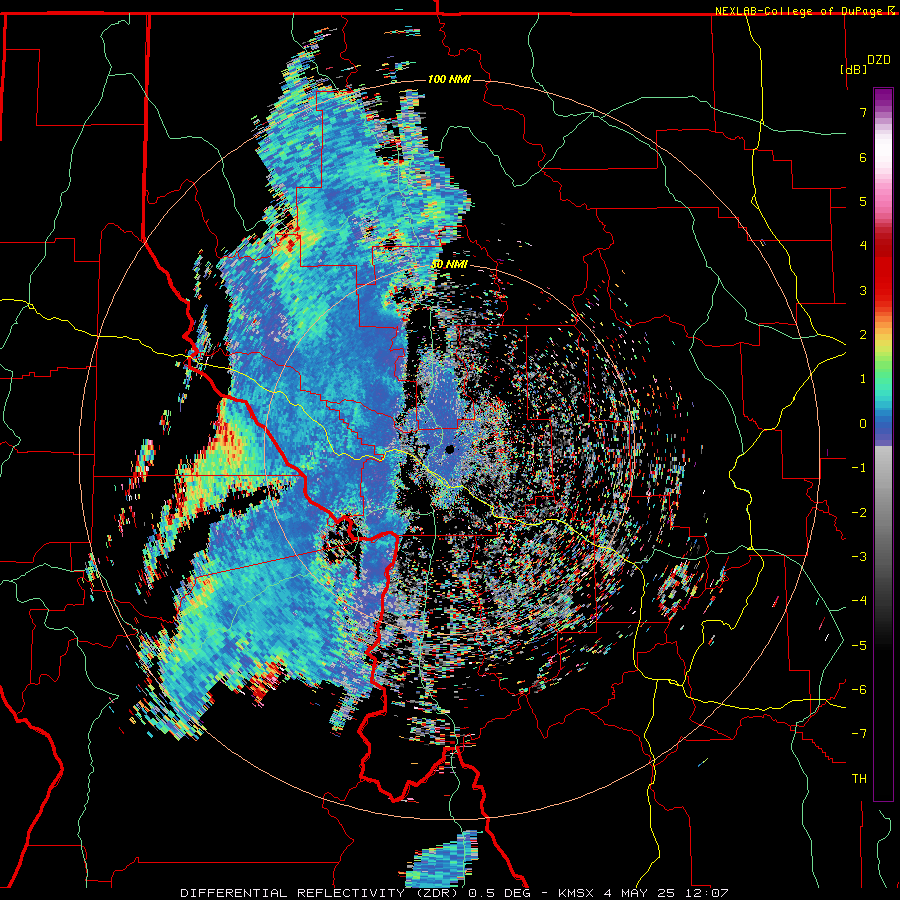The width and height of the screenshot is (900, 900).
Task: Click the isolated echo patch below the range ring
Action: pos(442,859)
